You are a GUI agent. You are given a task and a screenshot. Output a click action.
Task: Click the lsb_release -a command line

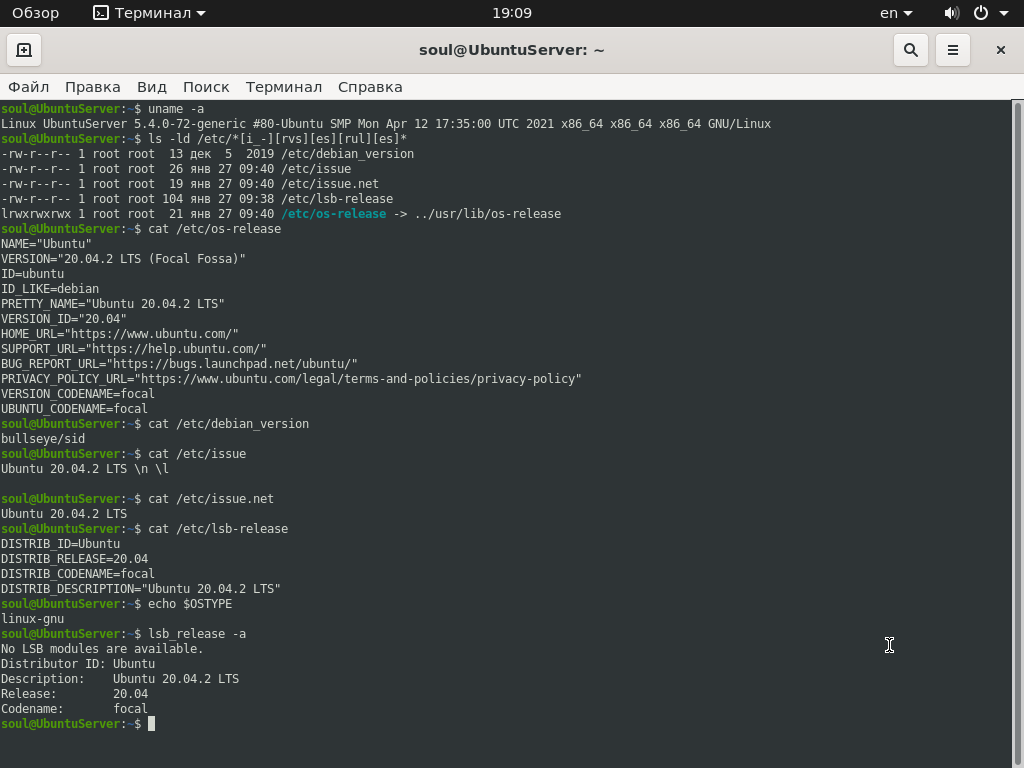pos(123,635)
